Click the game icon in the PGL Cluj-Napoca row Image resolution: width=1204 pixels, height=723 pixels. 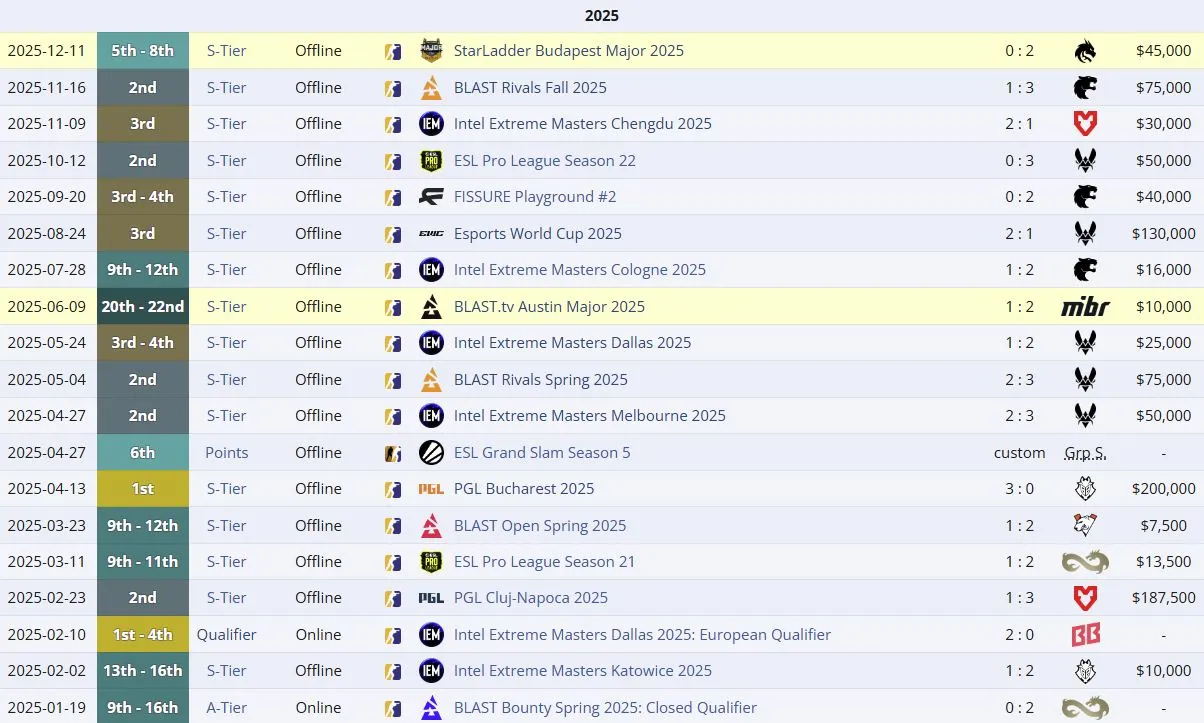pos(393,598)
